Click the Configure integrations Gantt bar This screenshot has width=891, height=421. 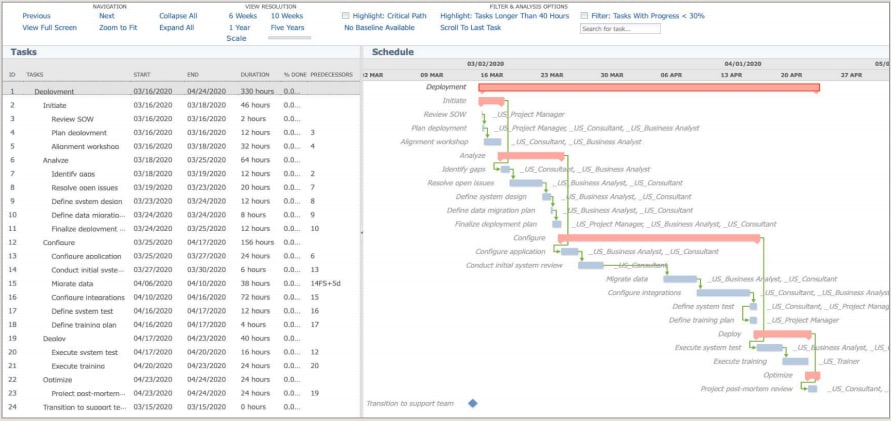(723, 293)
